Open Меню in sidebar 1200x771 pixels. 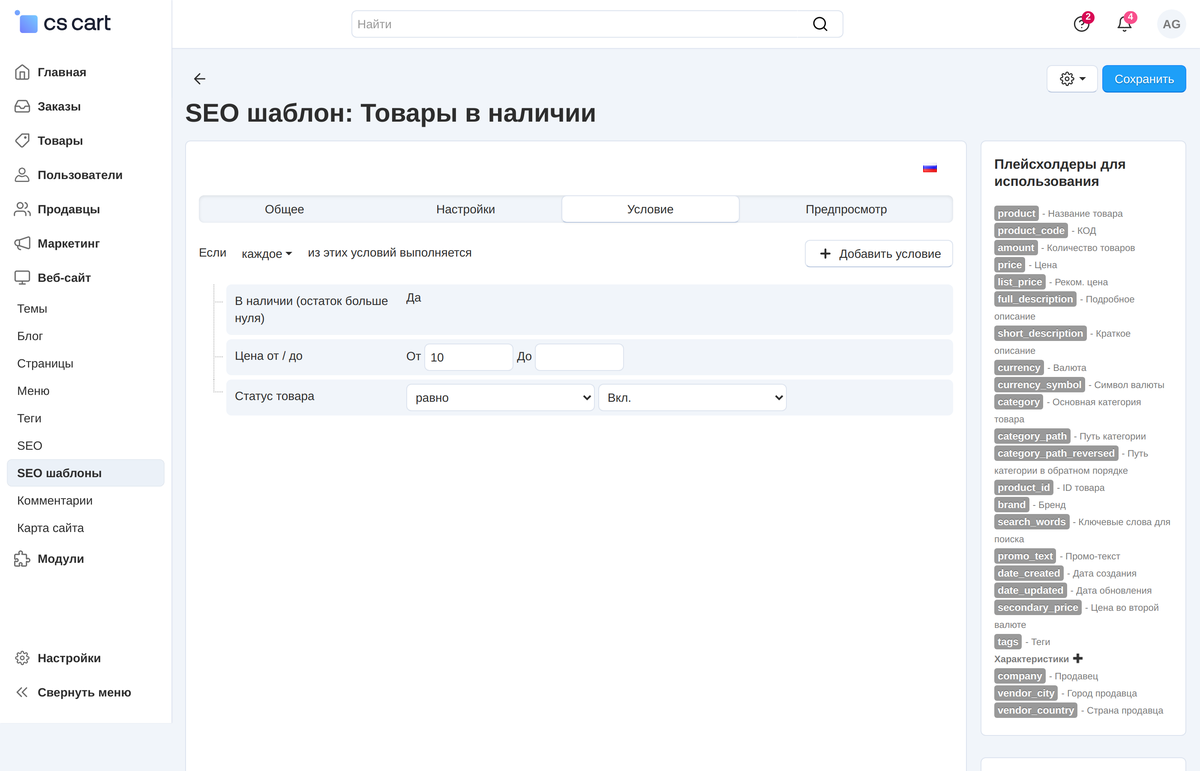tap(33, 391)
